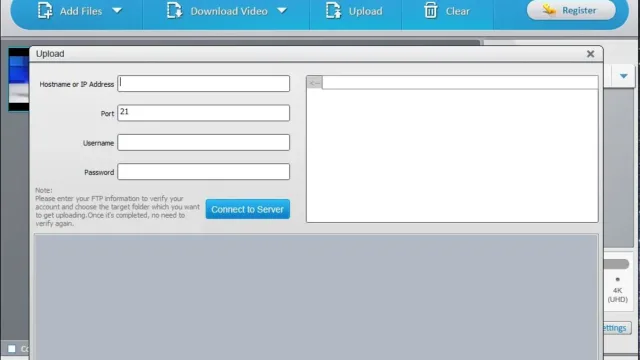Toggle the checkbox at the main window's bottom left
This screenshot has height=360, width=640.
(x=12, y=349)
